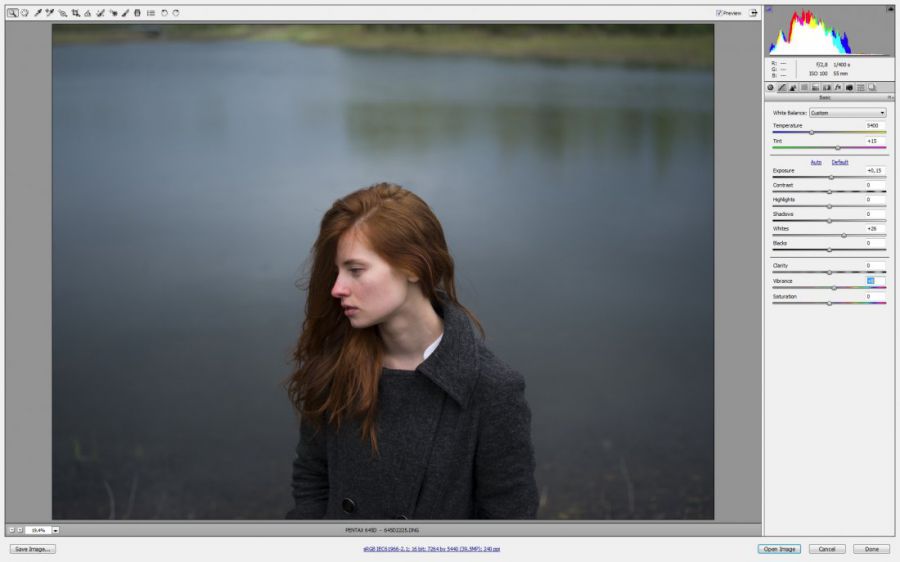
Task: Click the Auto tone link
Action: [x=816, y=162]
